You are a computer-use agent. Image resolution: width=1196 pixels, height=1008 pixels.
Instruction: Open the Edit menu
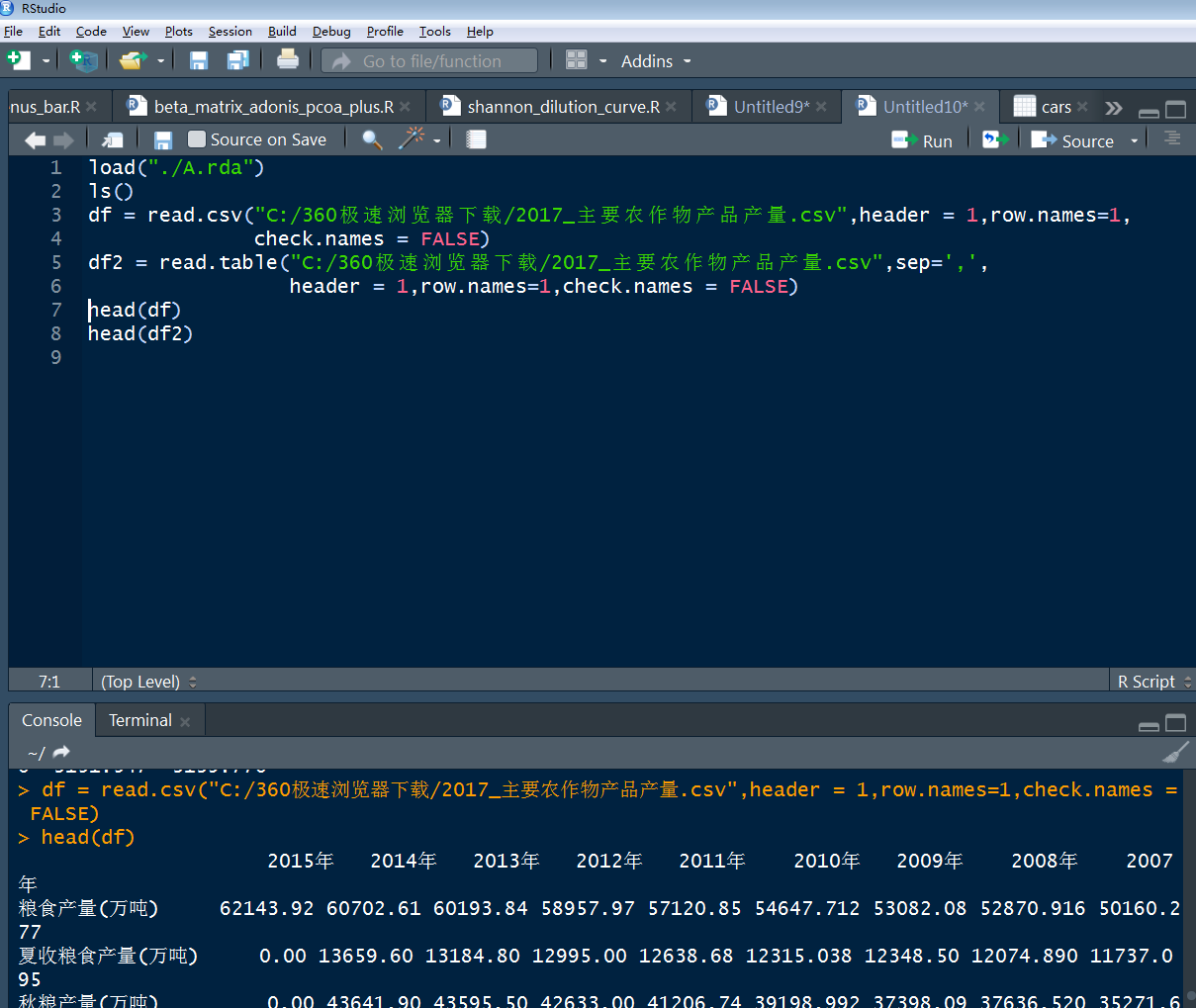(49, 31)
